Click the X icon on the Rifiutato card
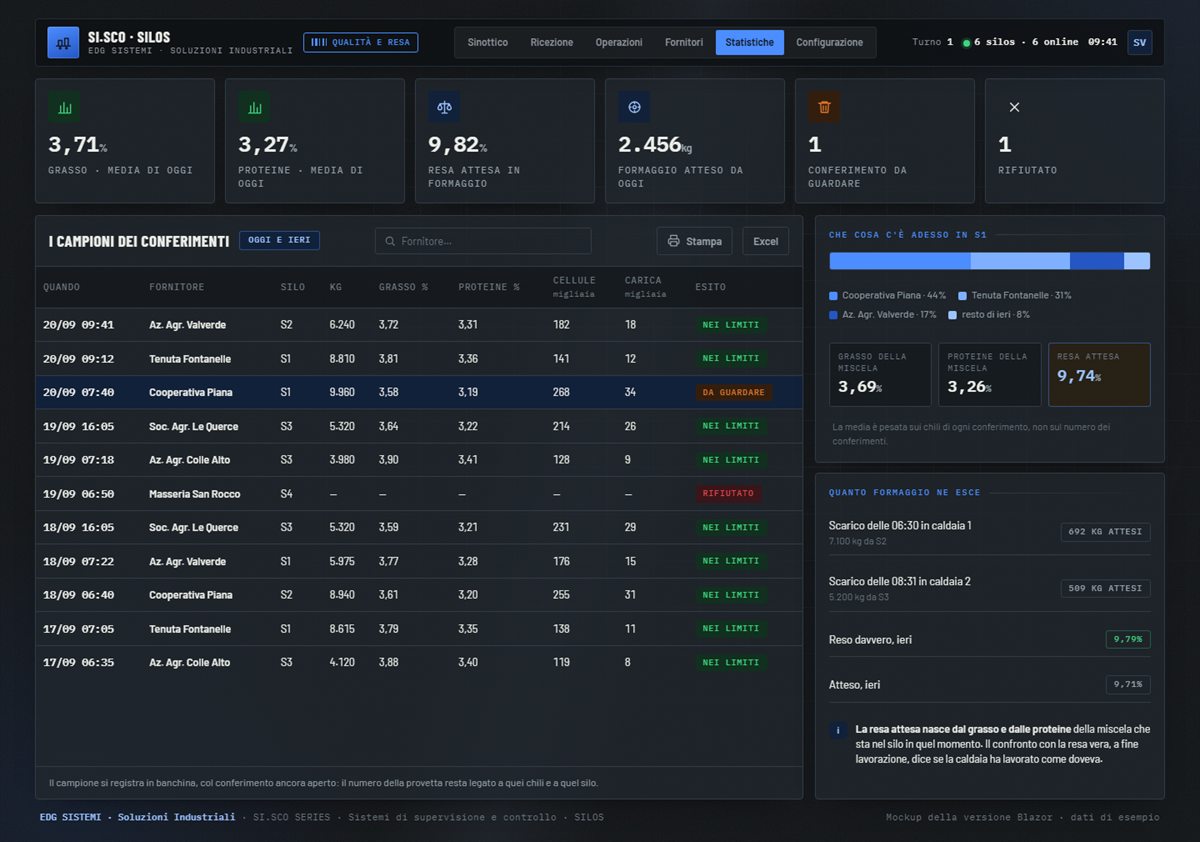Screen dimensions: 1200x842 point(1014,107)
